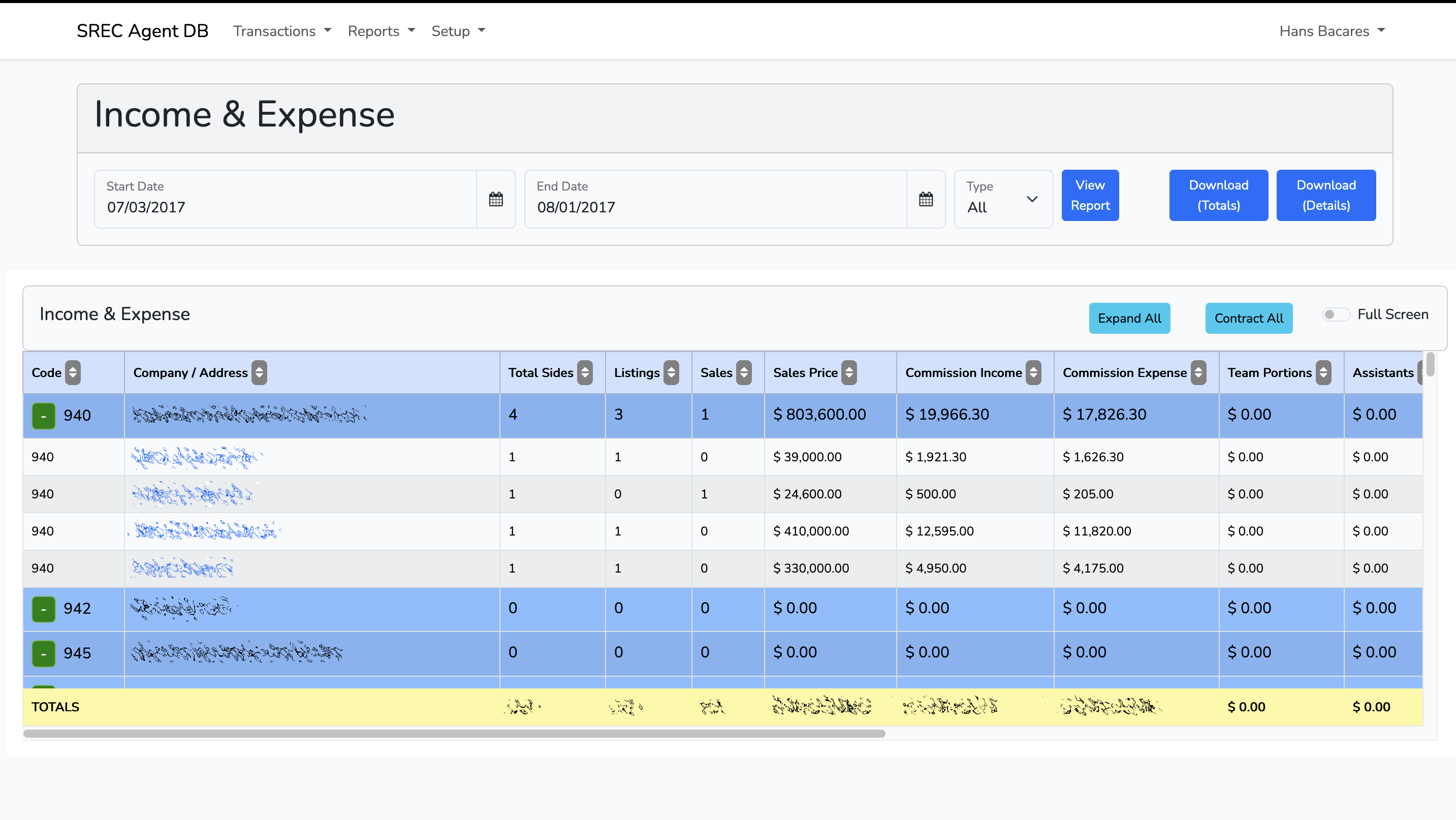Screen dimensions: 1456x820
Task: Open the End Date calendar picker
Action: click(x=925, y=199)
